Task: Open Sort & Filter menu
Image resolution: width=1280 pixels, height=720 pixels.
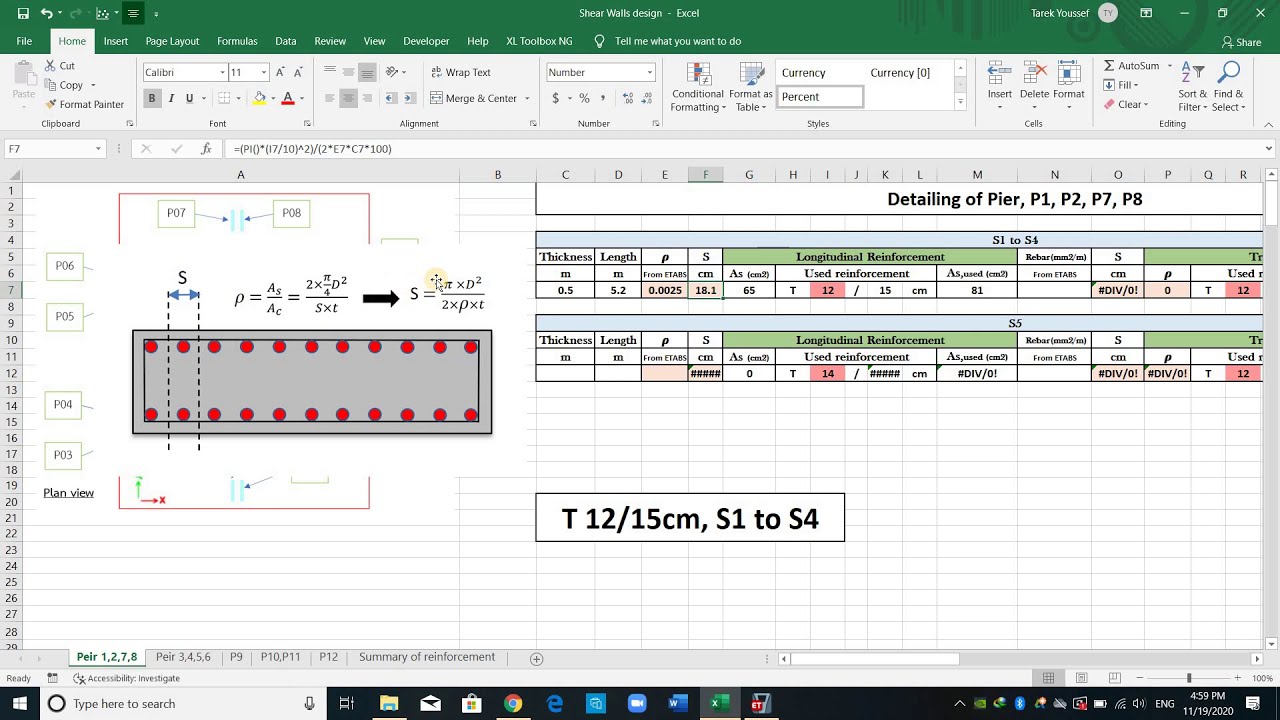Action: pos(1193,88)
